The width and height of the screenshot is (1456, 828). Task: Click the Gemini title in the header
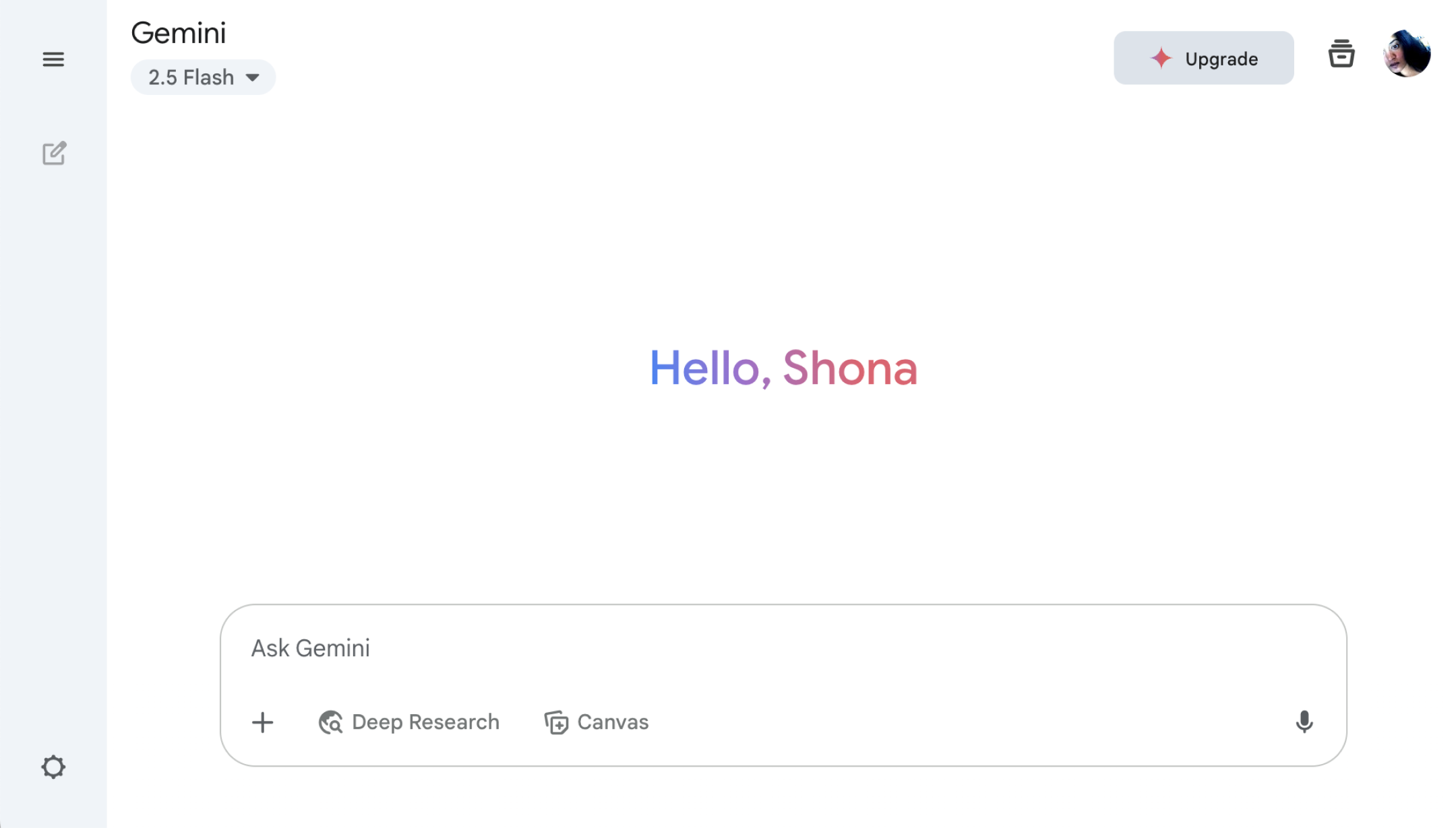click(179, 33)
